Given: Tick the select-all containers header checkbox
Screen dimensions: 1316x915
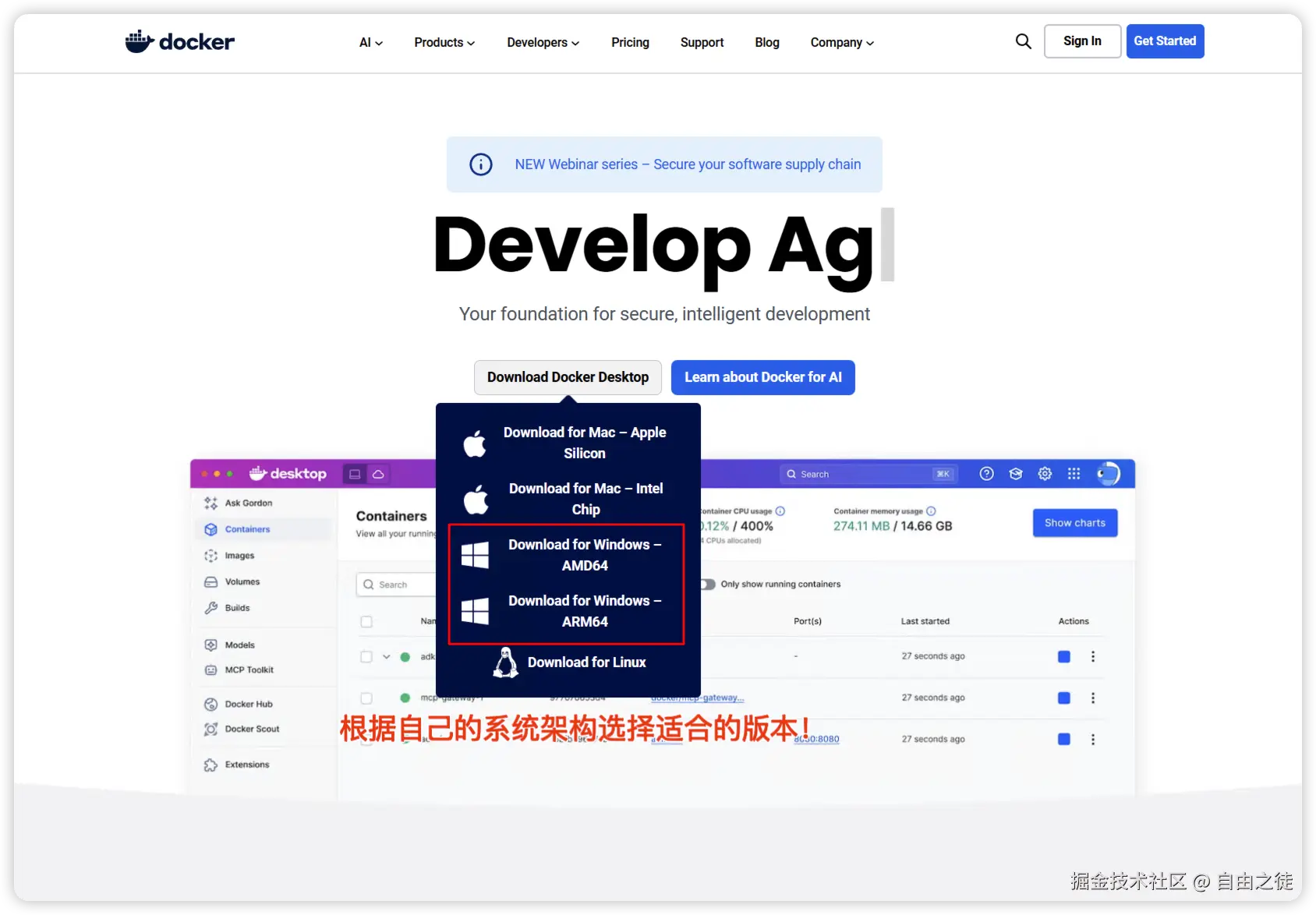Looking at the screenshot, I should 366,622.
